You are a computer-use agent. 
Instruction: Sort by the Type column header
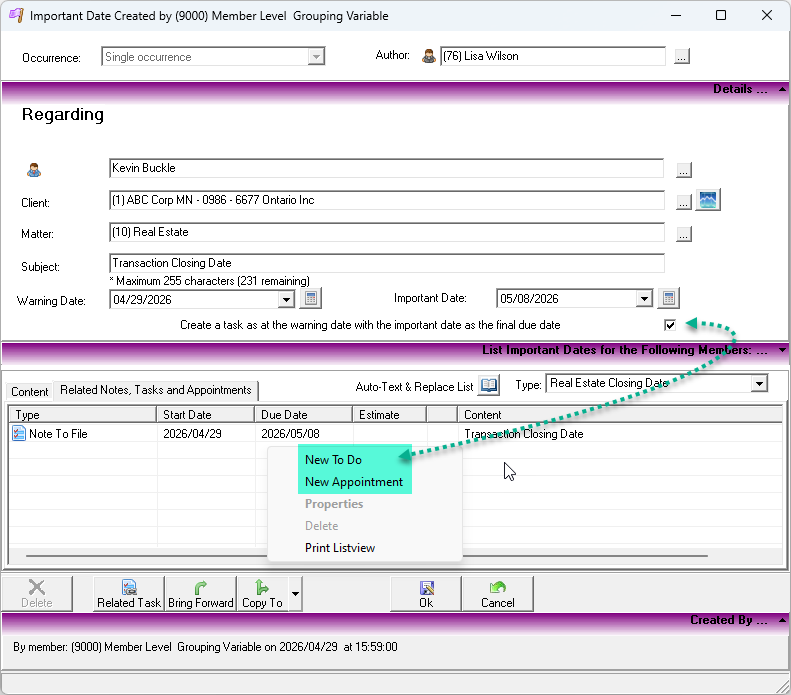point(83,415)
